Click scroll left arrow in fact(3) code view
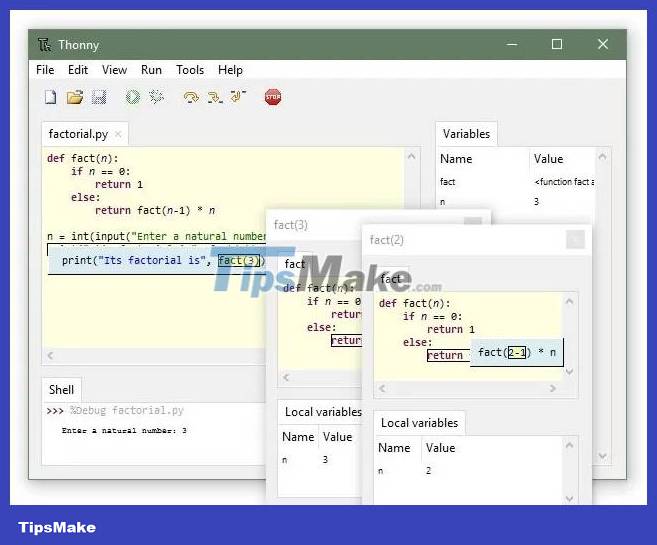 [x=286, y=377]
